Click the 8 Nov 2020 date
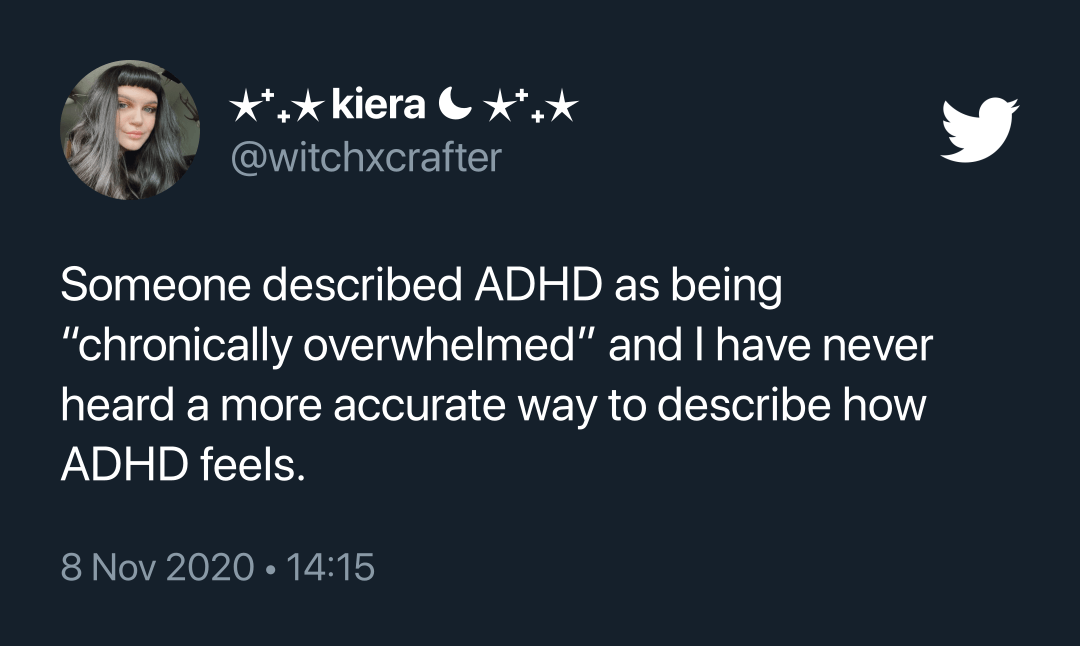Viewport: 1080px width, 646px height. (158, 567)
